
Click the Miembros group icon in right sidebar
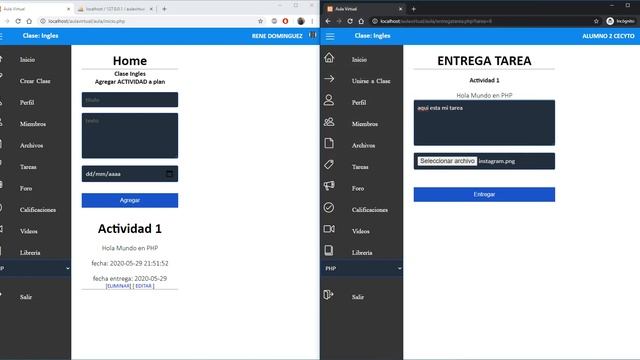[329, 122]
